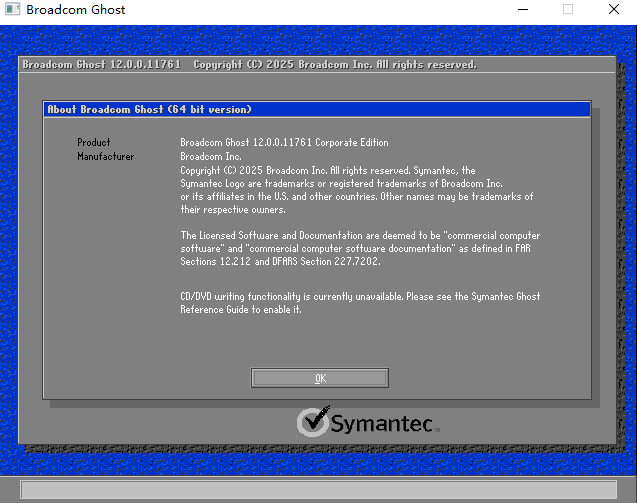
Task: Click 'their respective owners.' text line
Action: [233, 210]
